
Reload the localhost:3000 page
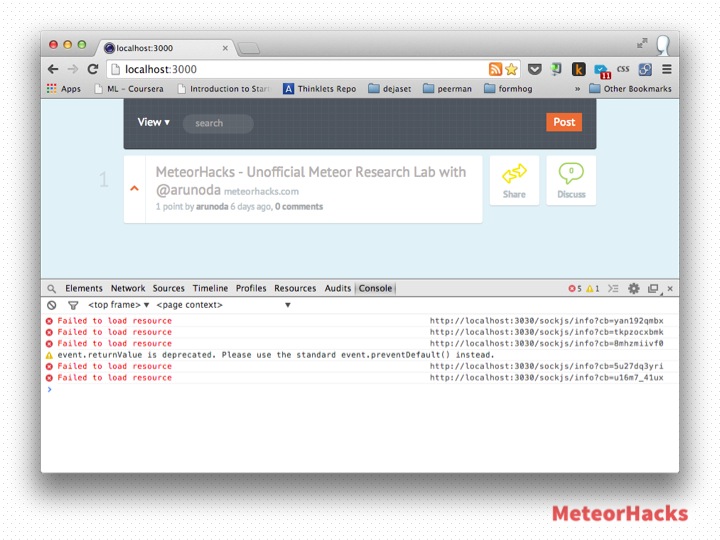[x=93, y=69]
